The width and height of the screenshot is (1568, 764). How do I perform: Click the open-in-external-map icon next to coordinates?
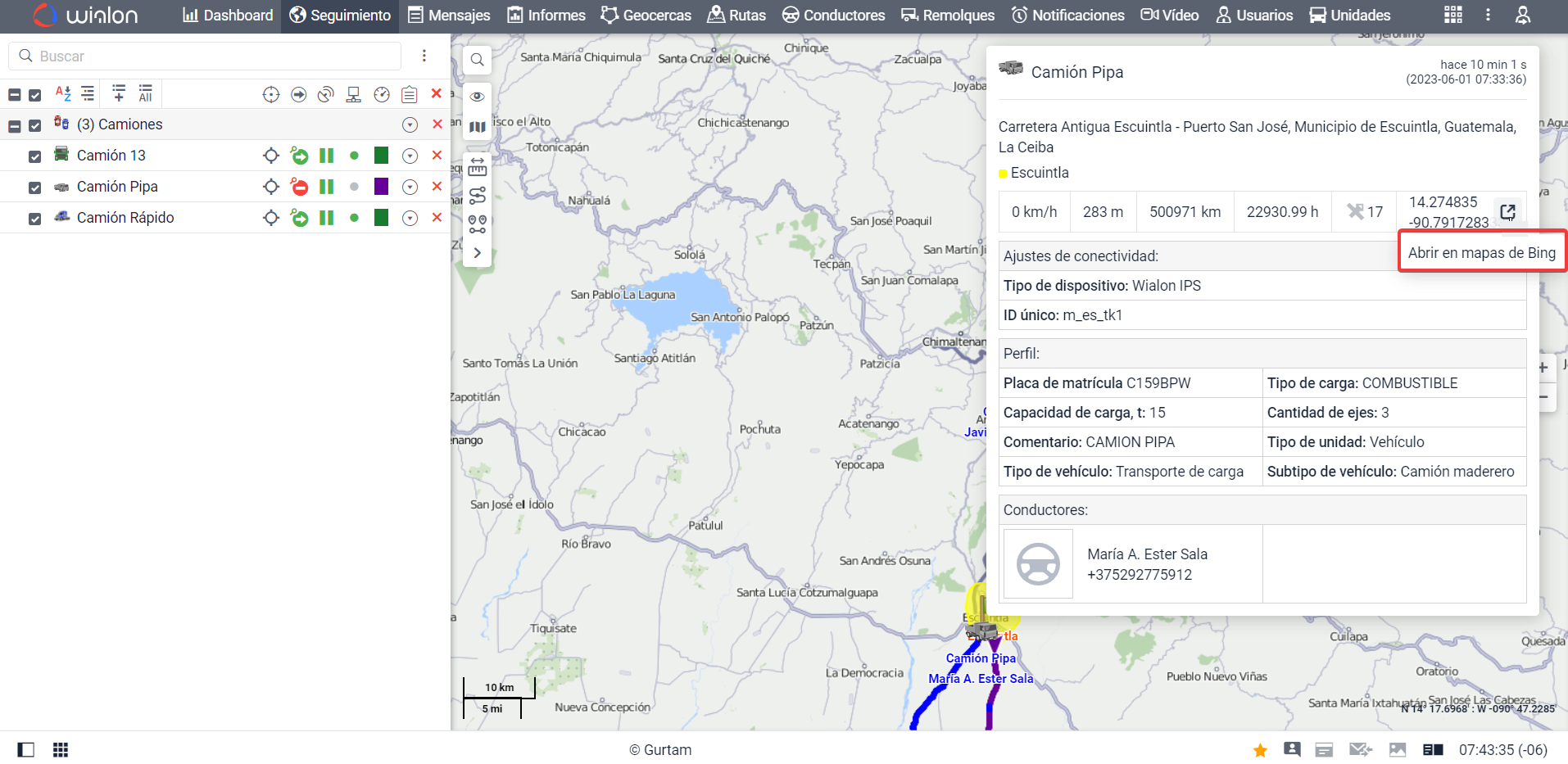(x=1507, y=212)
